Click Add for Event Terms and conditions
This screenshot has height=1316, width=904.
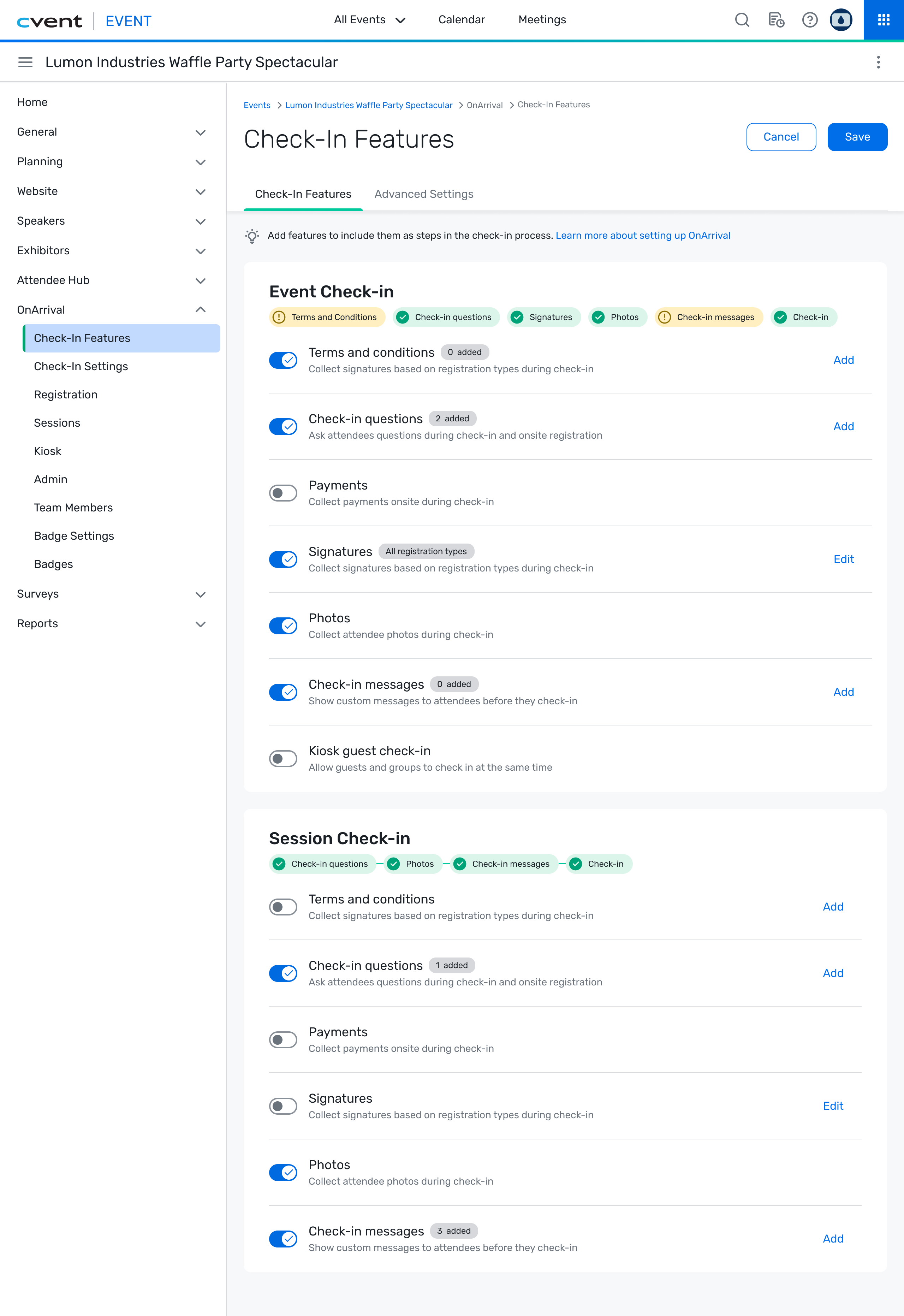click(x=843, y=360)
